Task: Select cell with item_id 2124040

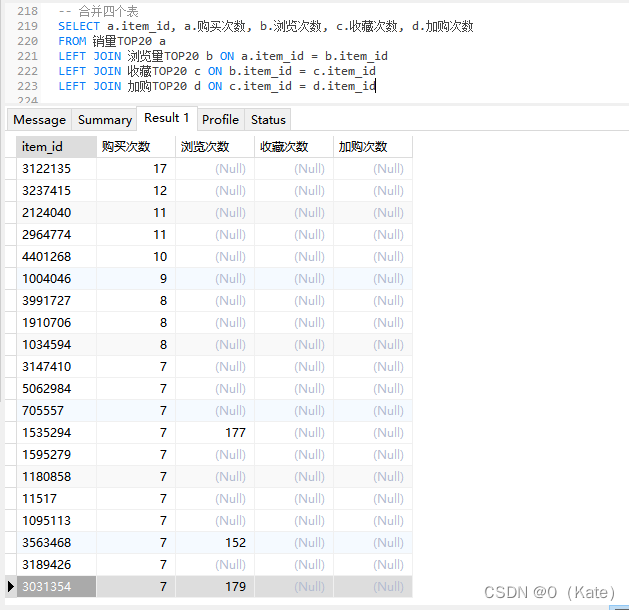Action: [x=56, y=213]
